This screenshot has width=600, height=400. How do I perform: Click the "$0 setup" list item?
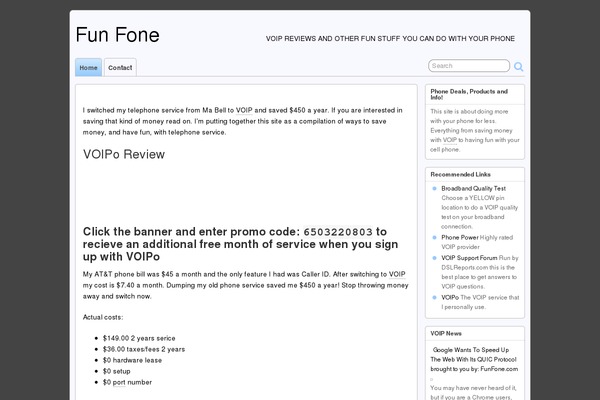point(117,371)
